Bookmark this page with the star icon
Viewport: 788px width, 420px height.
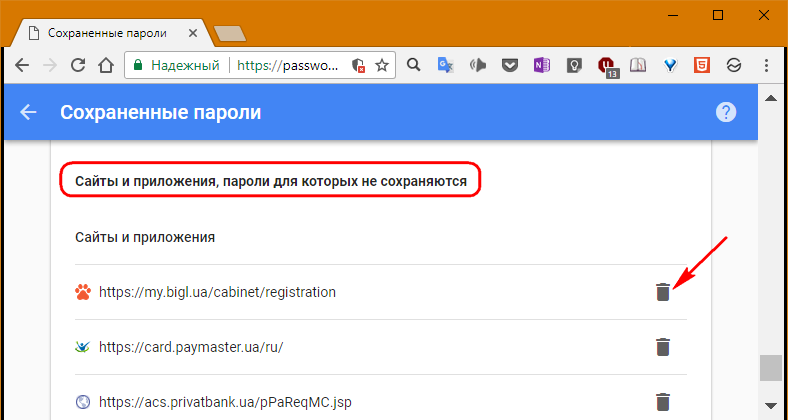382,65
